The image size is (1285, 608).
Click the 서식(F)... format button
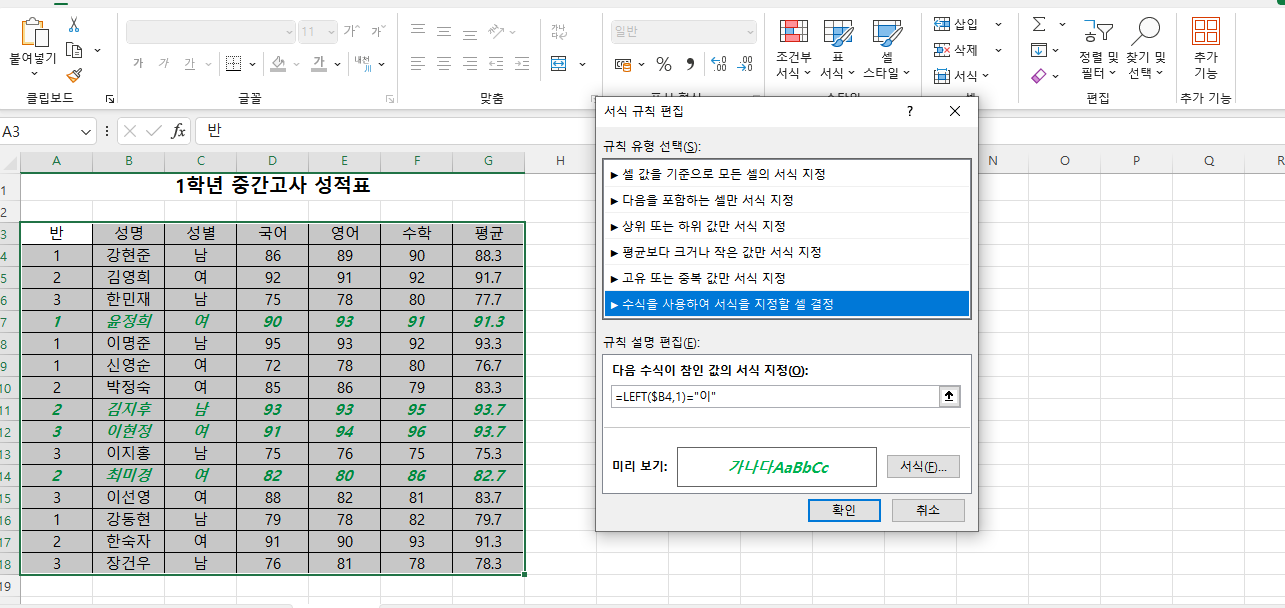click(x=922, y=467)
